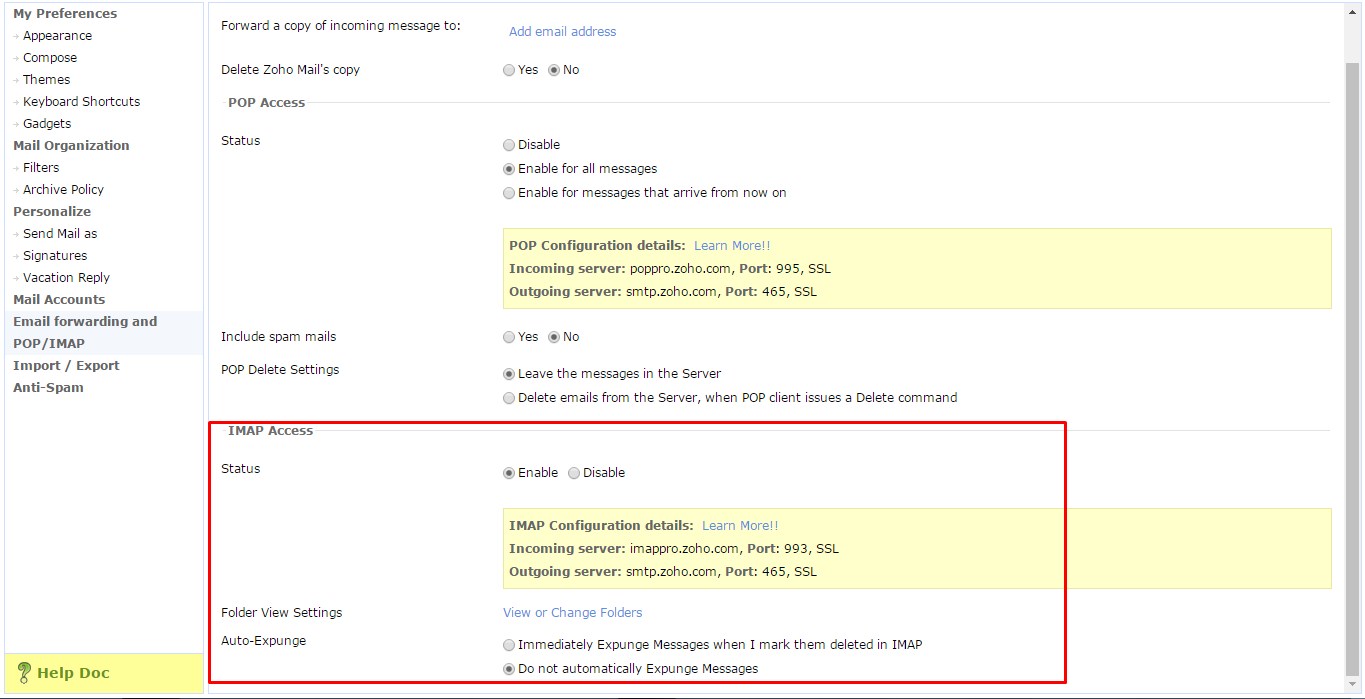The height and width of the screenshot is (699, 1365).
Task: Open Import / Export section
Action: click(66, 366)
